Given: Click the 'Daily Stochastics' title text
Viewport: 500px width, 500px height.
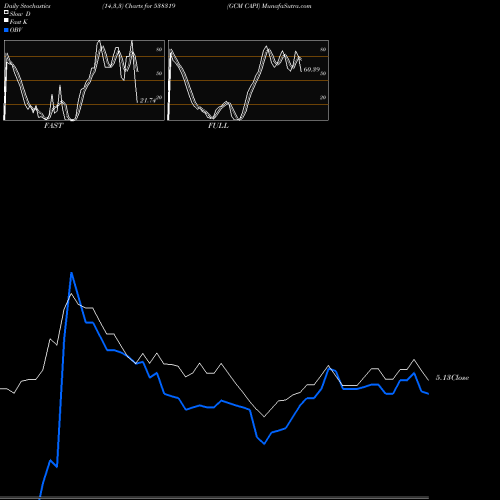Looking at the screenshot, I should [27, 6].
